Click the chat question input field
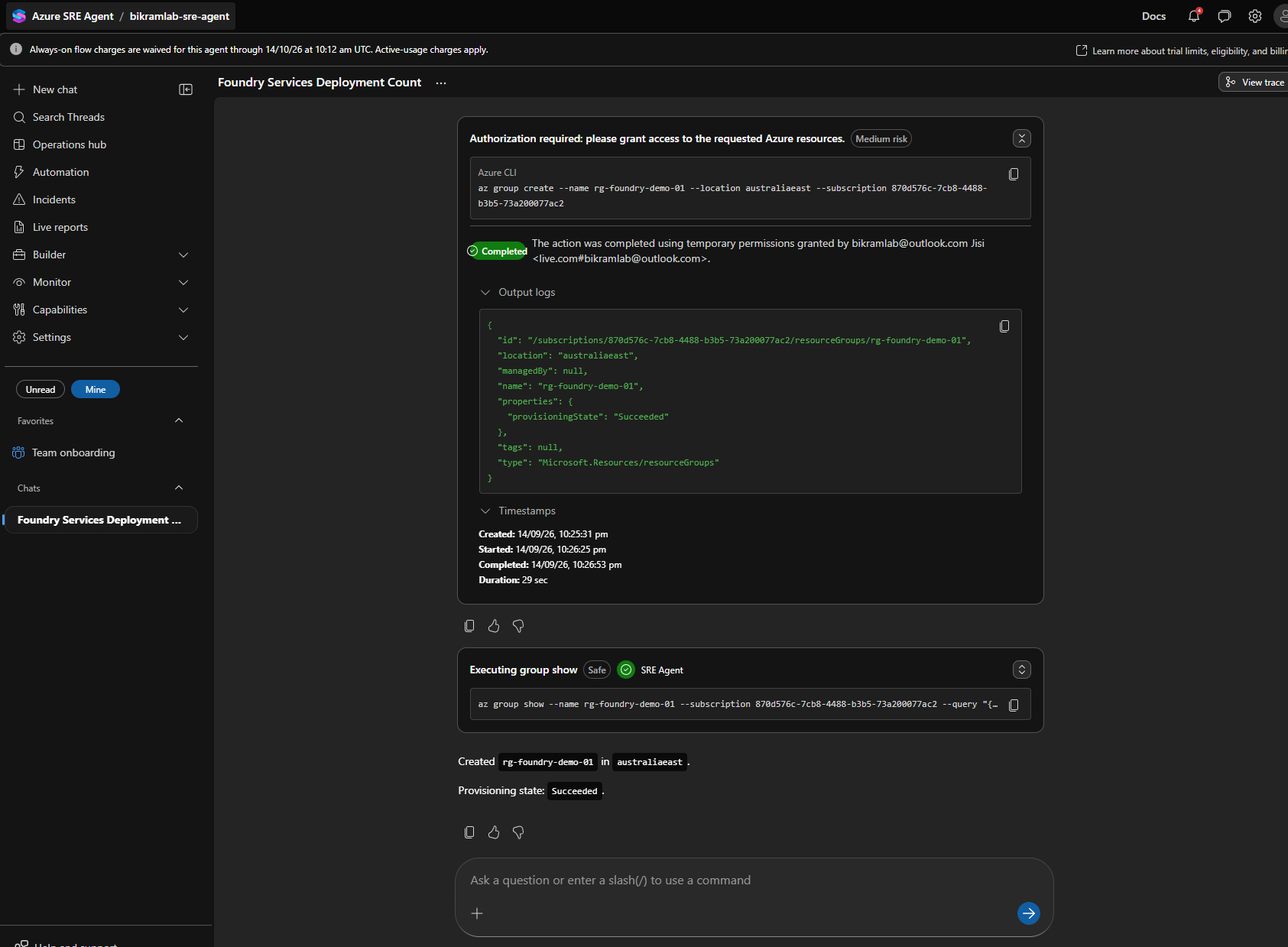Screen dimensions: 1288x947 [x=754, y=881]
